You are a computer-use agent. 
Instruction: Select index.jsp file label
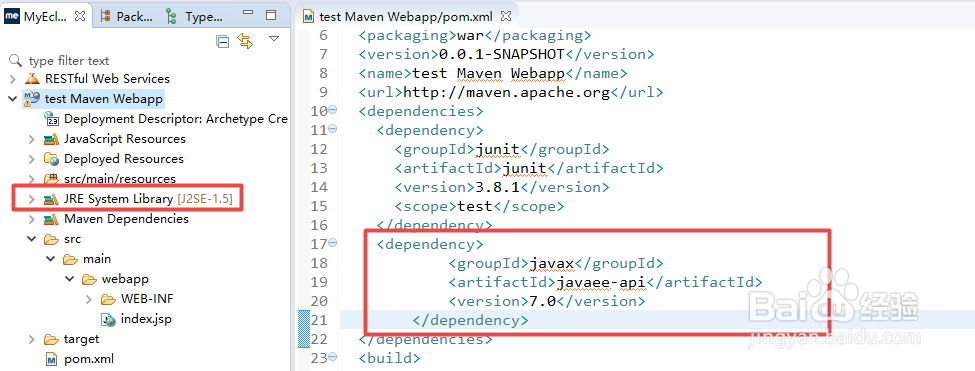tap(146, 319)
